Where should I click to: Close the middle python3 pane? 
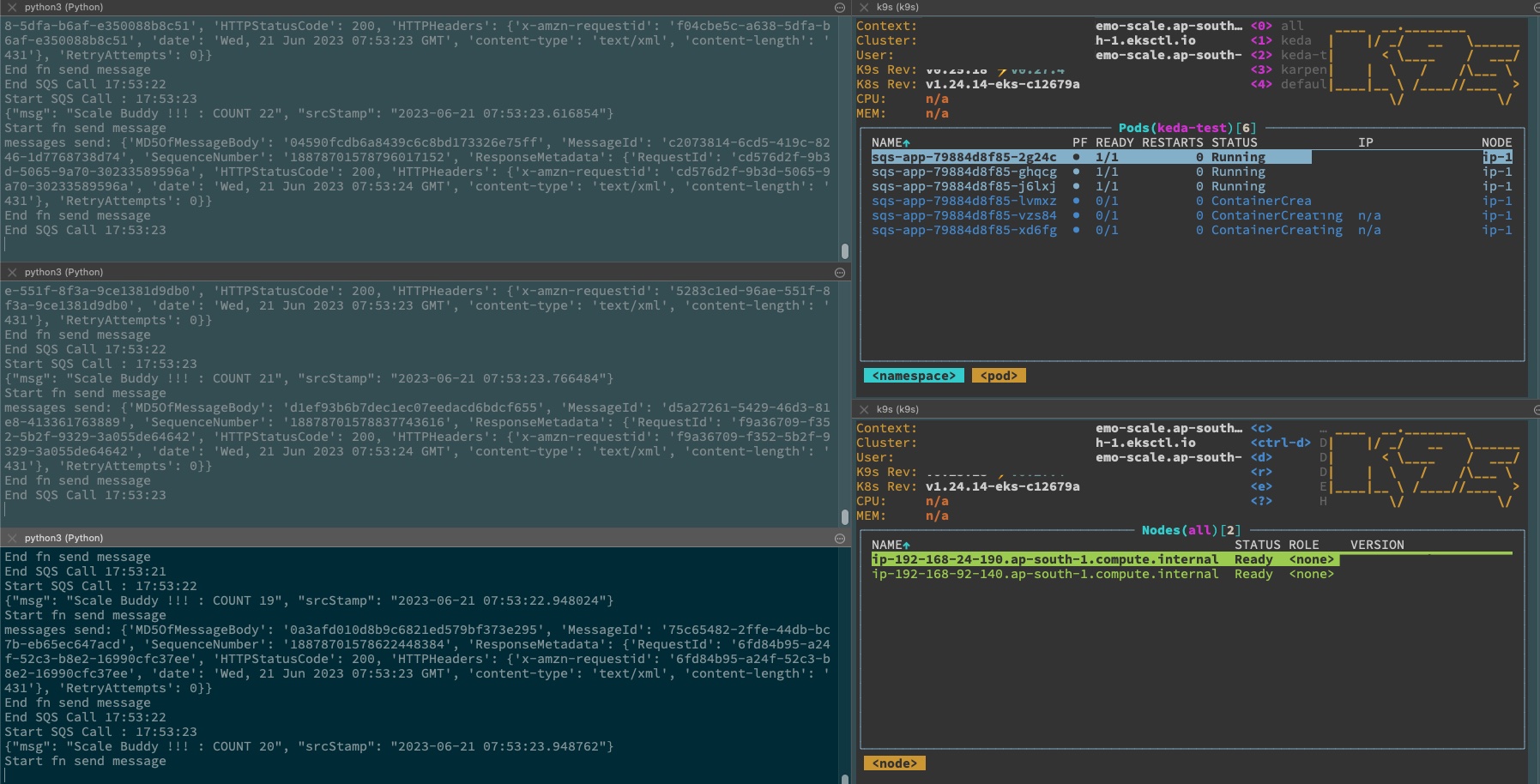click(x=12, y=272)
